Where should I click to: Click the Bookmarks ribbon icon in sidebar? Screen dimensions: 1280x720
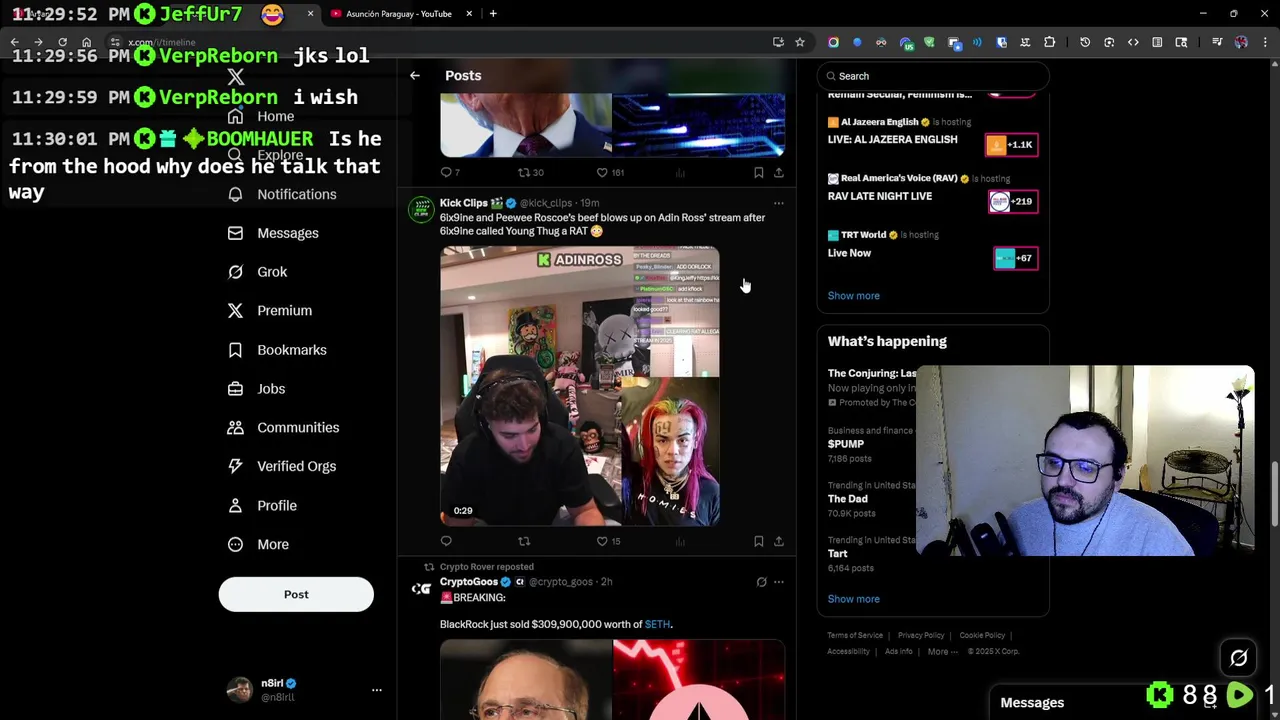point(235,350)
